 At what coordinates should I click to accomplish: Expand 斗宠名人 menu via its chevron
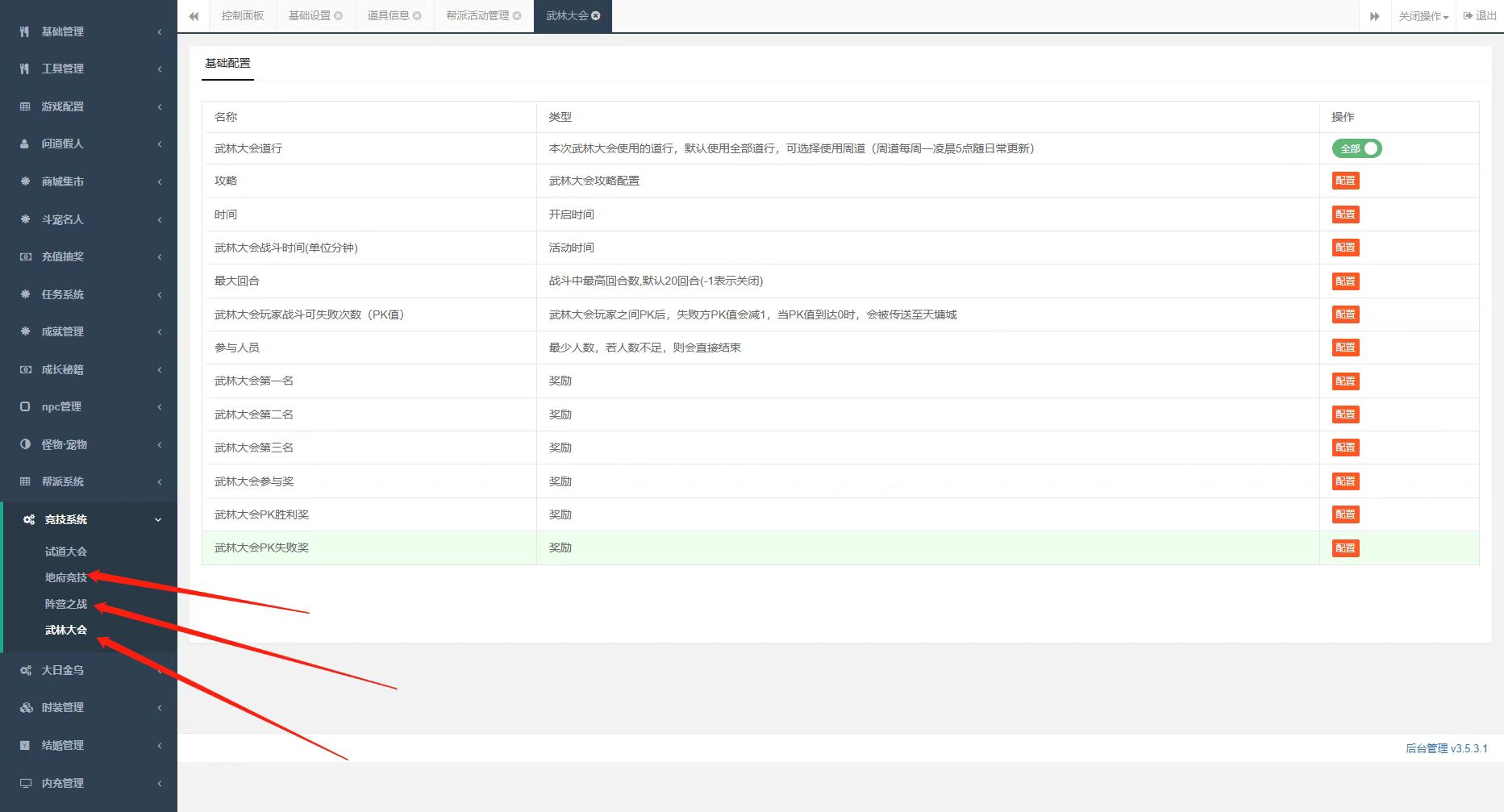click(x=160, y=219)
